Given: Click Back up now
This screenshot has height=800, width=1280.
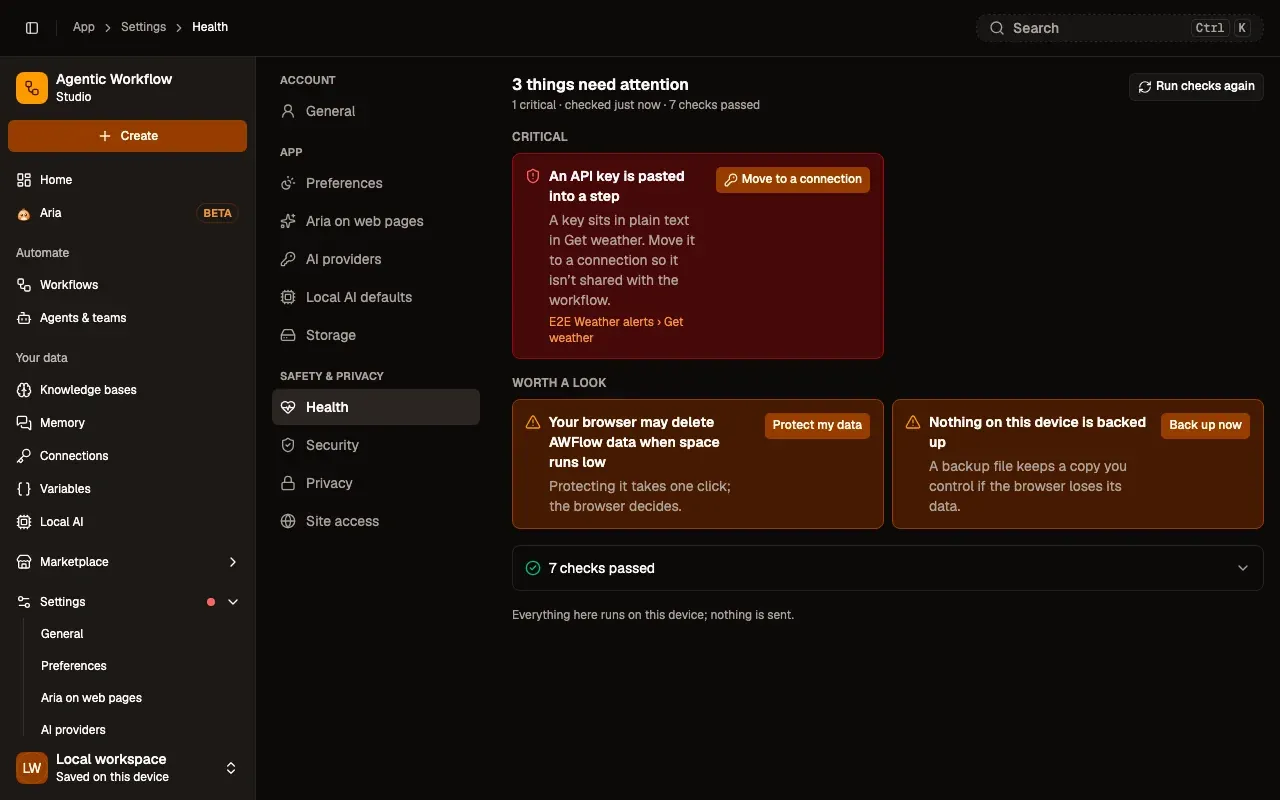Looking at the screenshot, I should 1205,425.
